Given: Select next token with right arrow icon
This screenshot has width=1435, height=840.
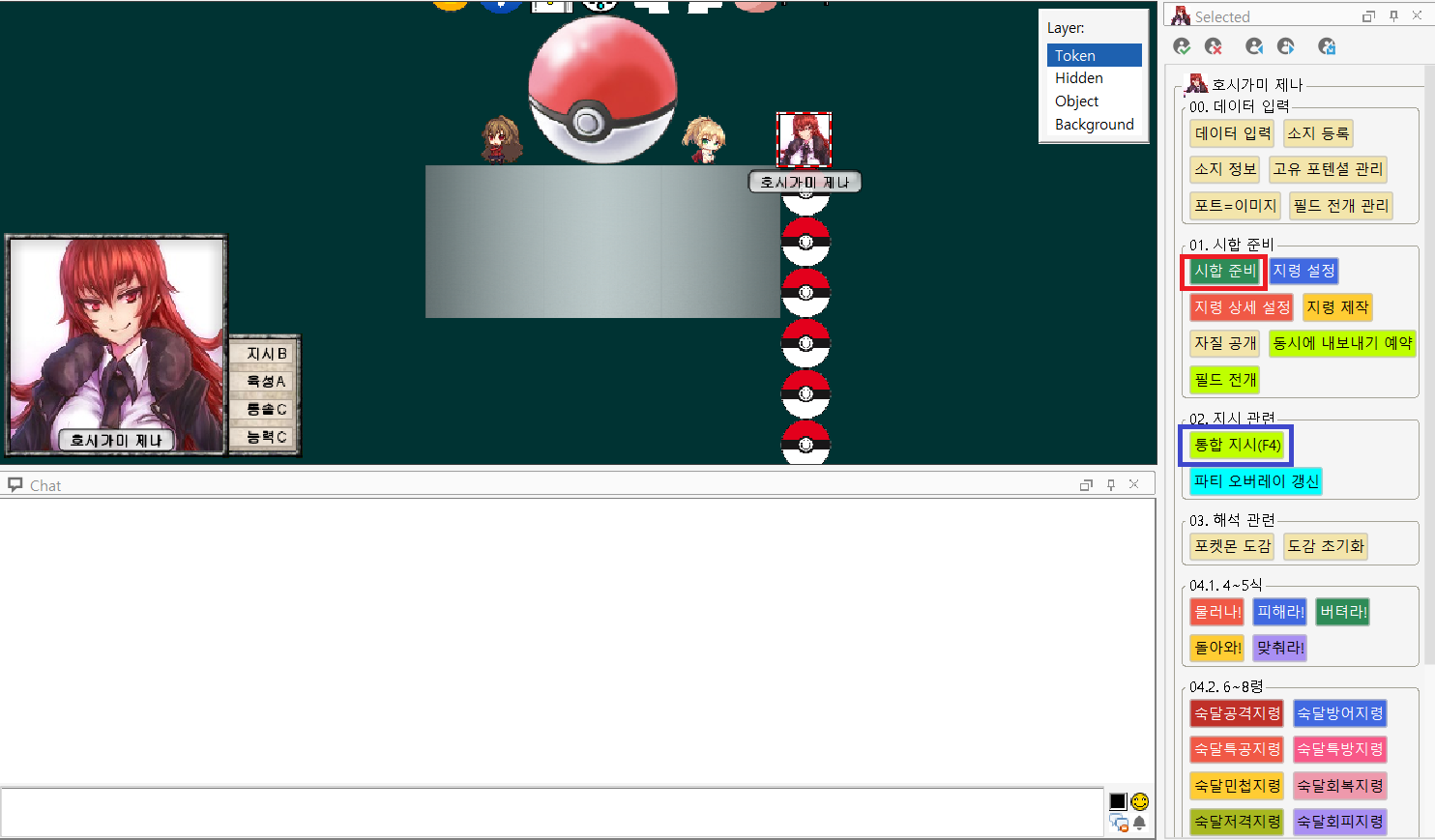Looking at the screenshot, I should click(1286, 46).
